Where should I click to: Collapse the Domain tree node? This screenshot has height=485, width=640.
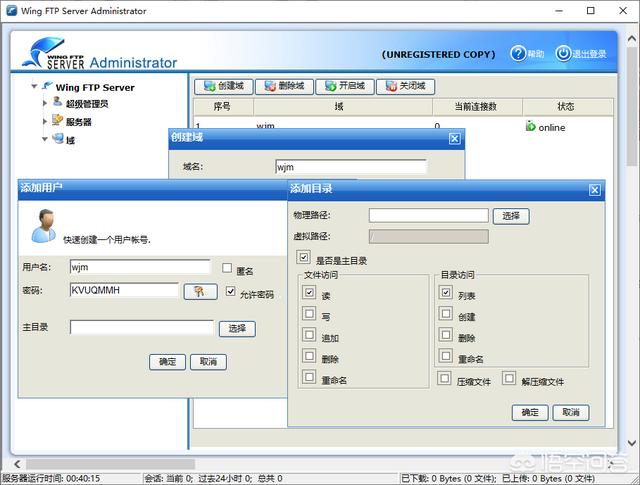coord(45,139)
